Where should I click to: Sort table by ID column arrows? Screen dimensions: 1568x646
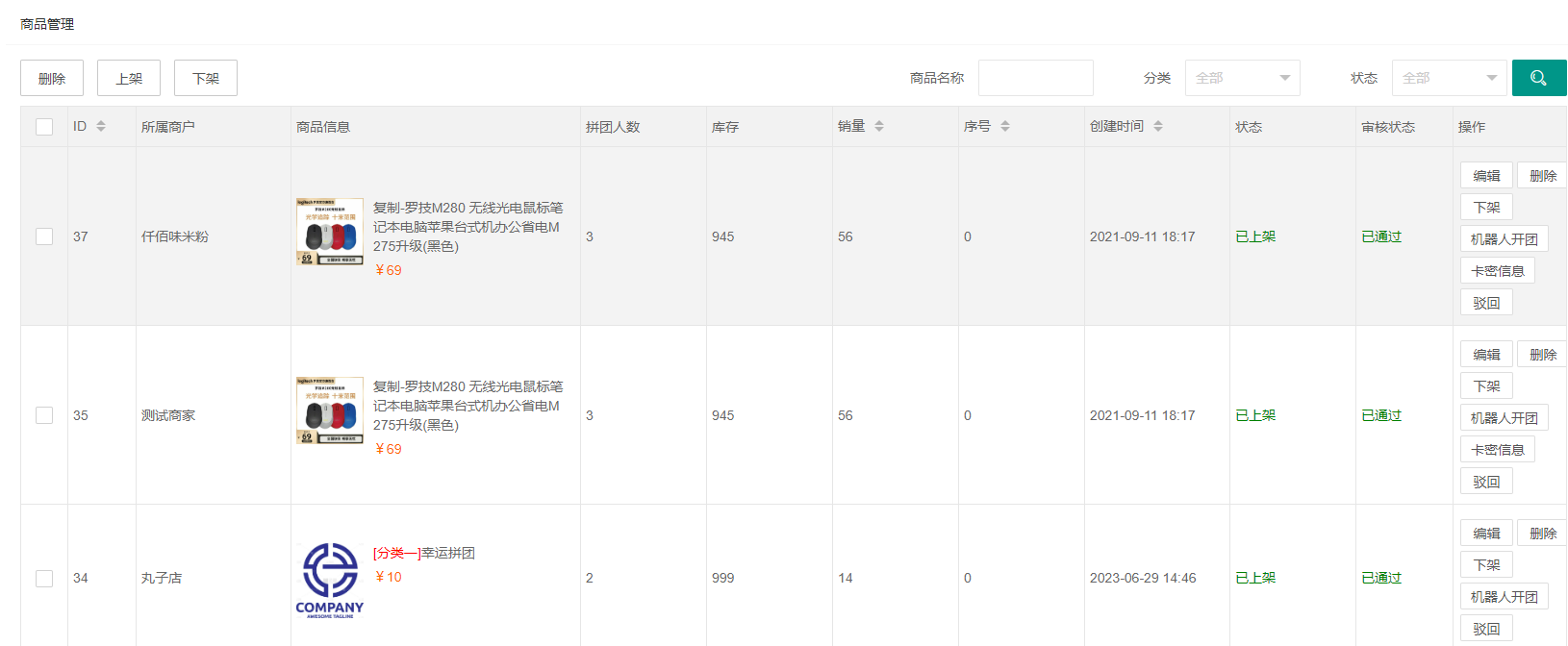click(101, 126)
